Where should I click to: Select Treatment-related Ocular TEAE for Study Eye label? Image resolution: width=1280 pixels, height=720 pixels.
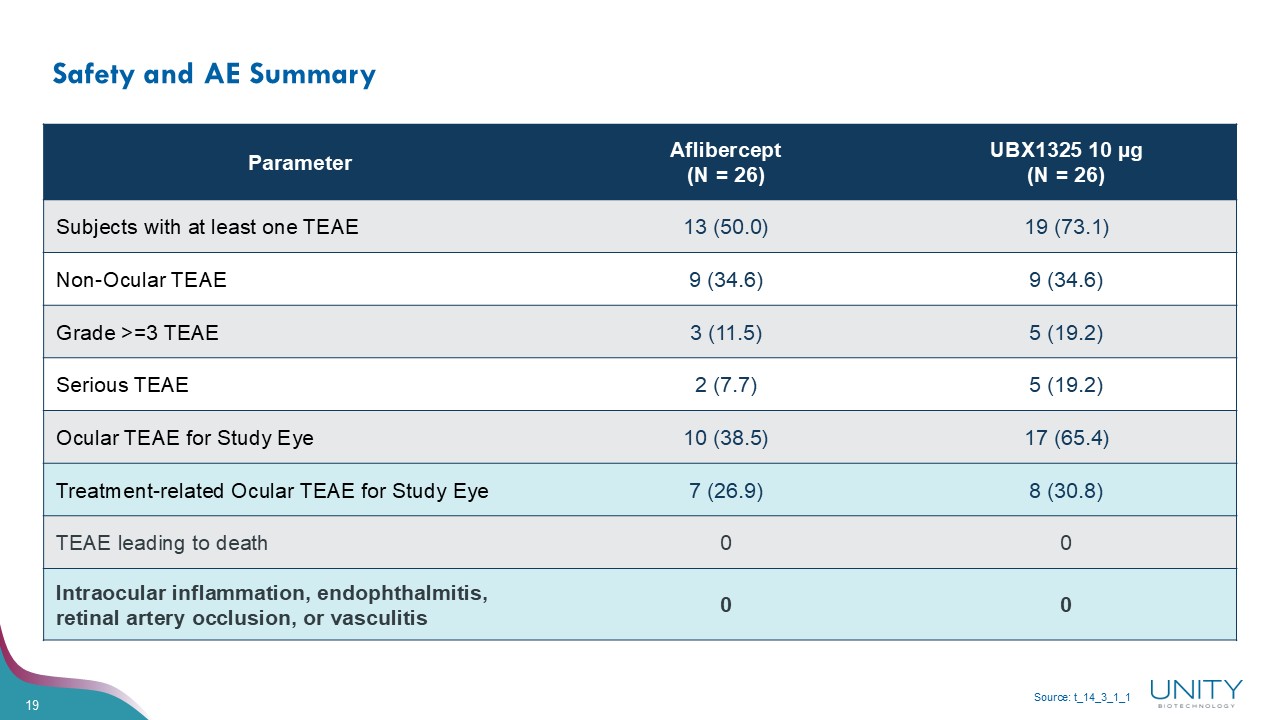coord(272,491)
